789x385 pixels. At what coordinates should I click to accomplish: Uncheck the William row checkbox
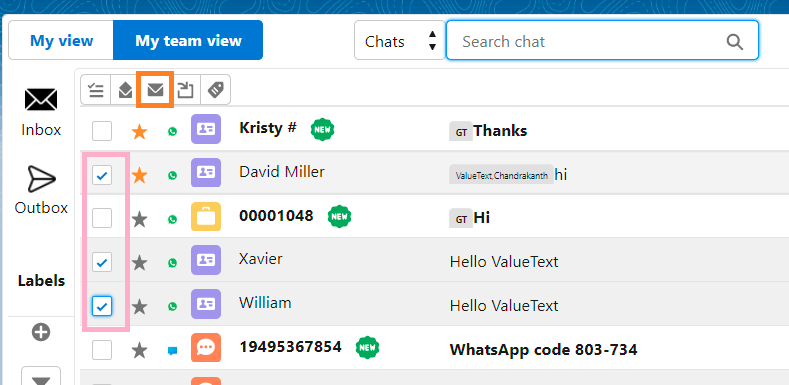tap(102, 306)
